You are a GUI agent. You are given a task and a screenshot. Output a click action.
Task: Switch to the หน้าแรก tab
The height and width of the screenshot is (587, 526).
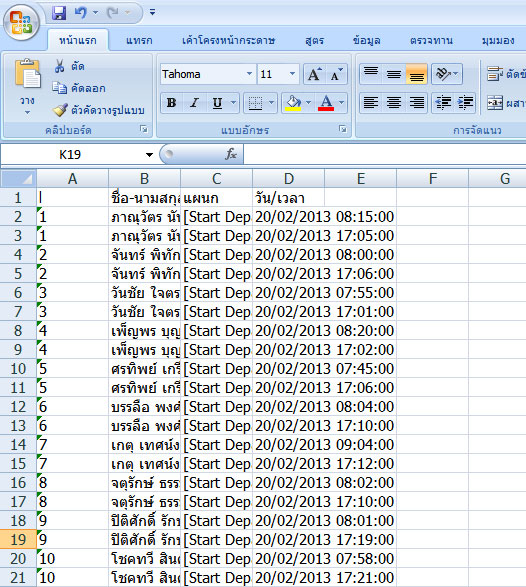point(77,40)
